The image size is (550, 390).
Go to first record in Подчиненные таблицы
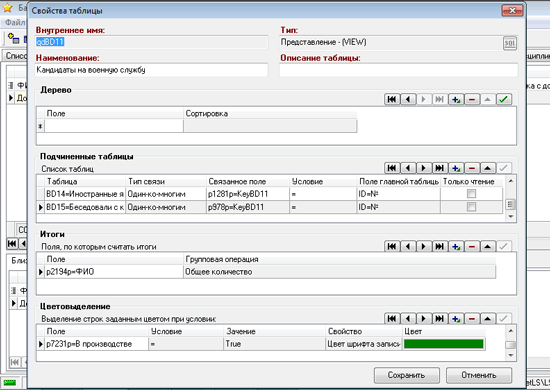(391, 168)
